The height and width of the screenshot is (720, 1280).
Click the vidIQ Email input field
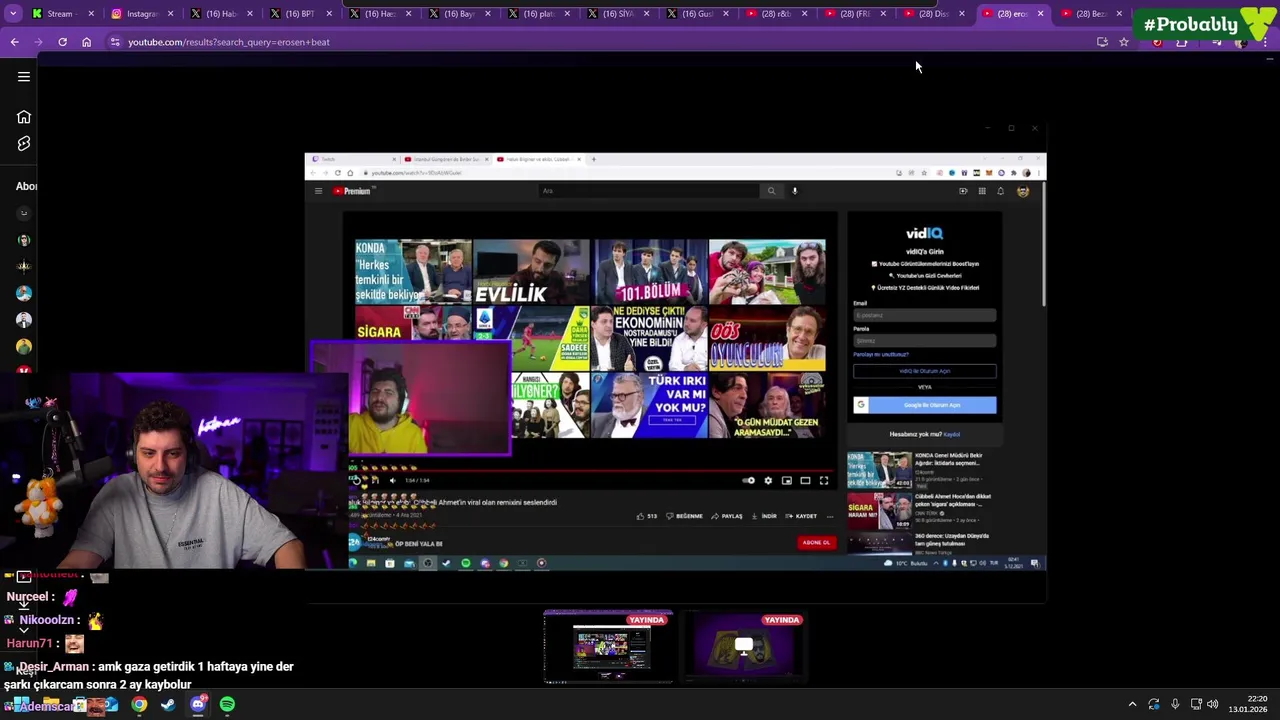(924, 315)
